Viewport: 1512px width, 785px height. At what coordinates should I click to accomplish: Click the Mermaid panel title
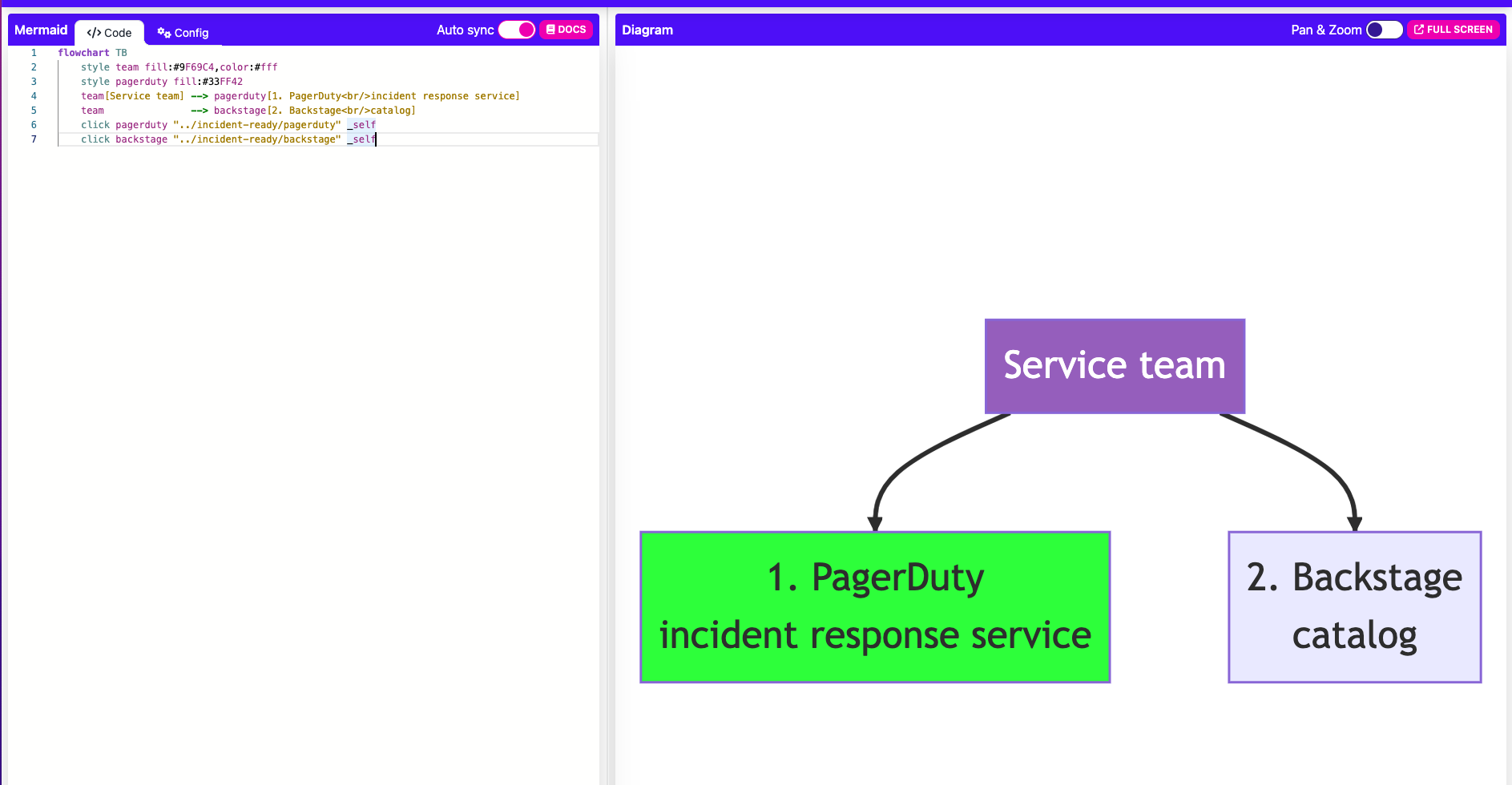(41, 30)
